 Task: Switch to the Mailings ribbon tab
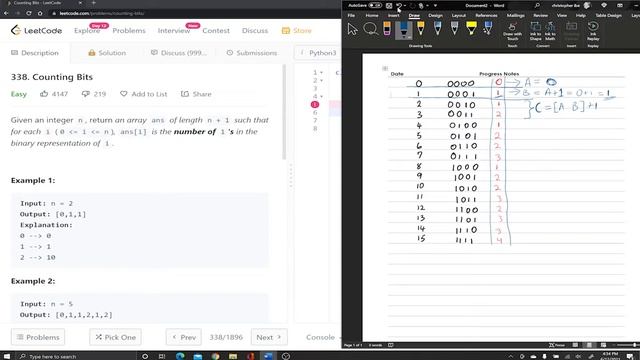coord(516,15)
